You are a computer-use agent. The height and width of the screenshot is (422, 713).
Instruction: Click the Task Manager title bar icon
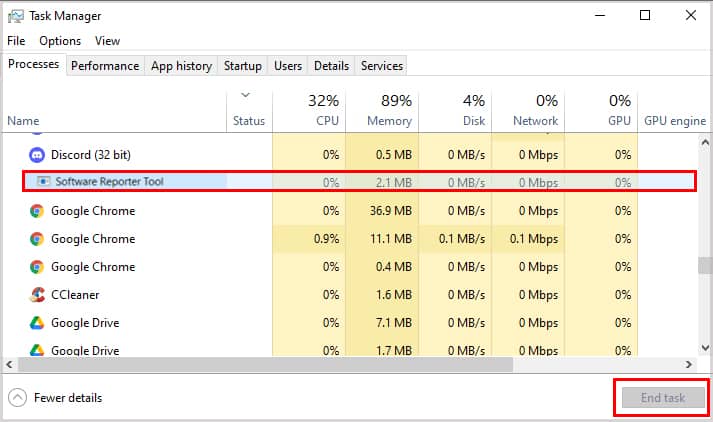[15, 16]
